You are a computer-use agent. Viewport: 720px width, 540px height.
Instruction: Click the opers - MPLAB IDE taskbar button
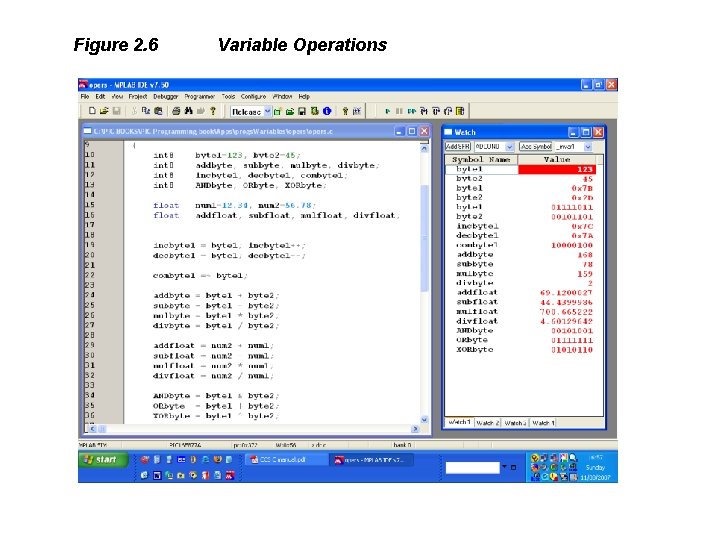pyautogui.click(x=371, y=460)
